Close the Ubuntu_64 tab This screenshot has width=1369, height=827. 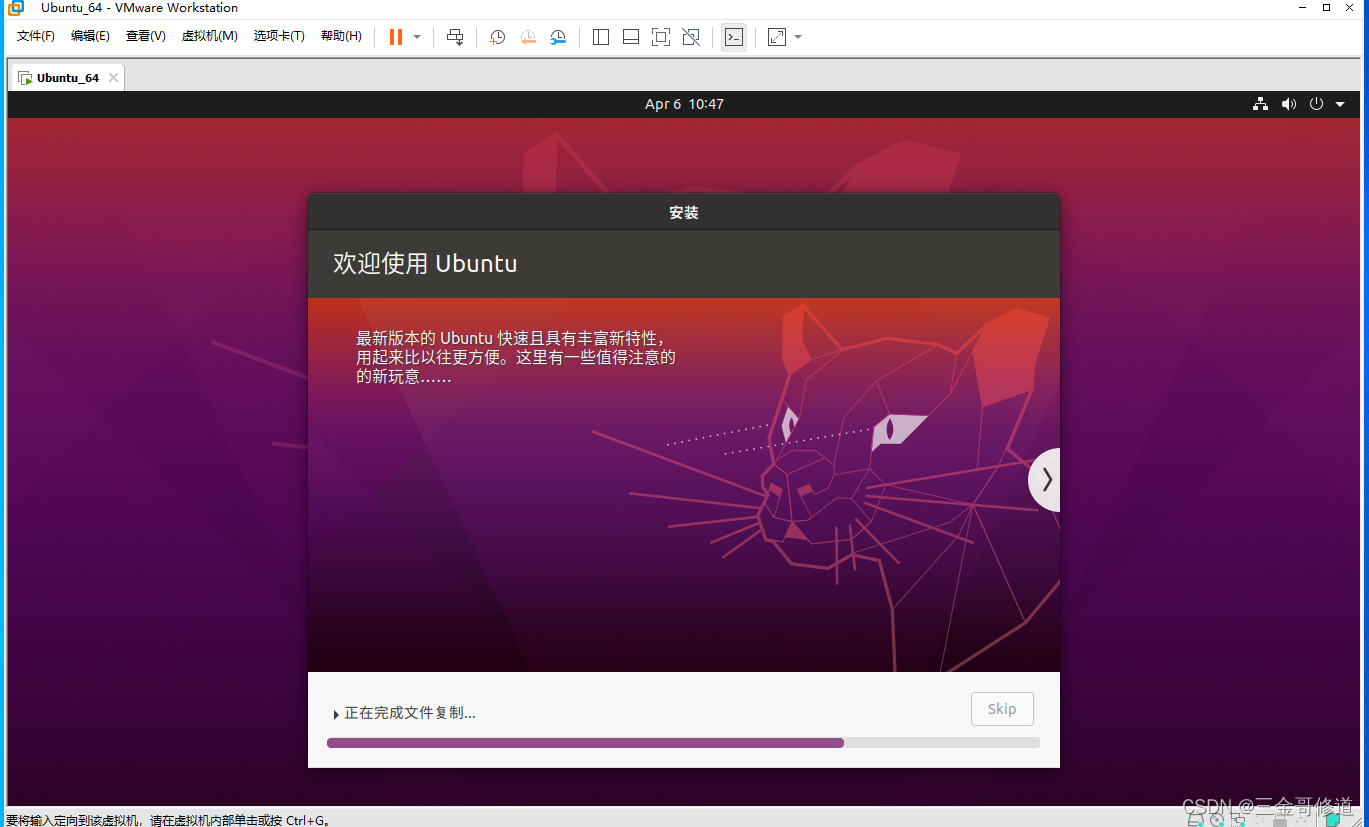[x=113, y=78]
